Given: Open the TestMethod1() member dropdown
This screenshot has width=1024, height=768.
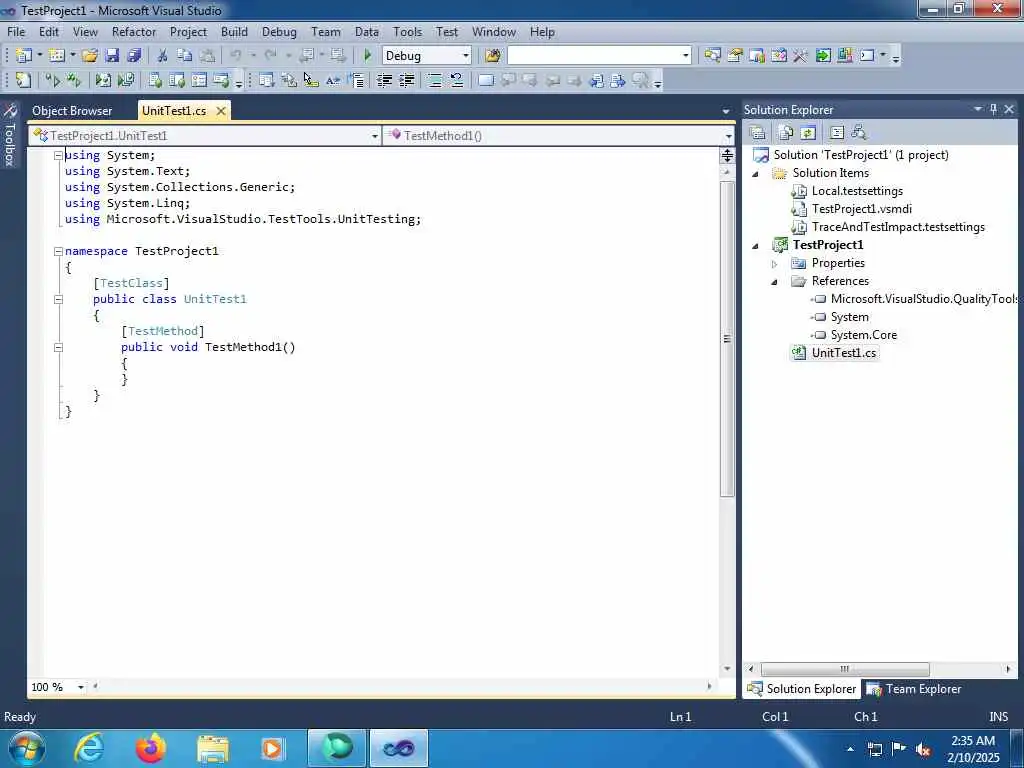Looking at the screenshot, I should pos(728,136).
